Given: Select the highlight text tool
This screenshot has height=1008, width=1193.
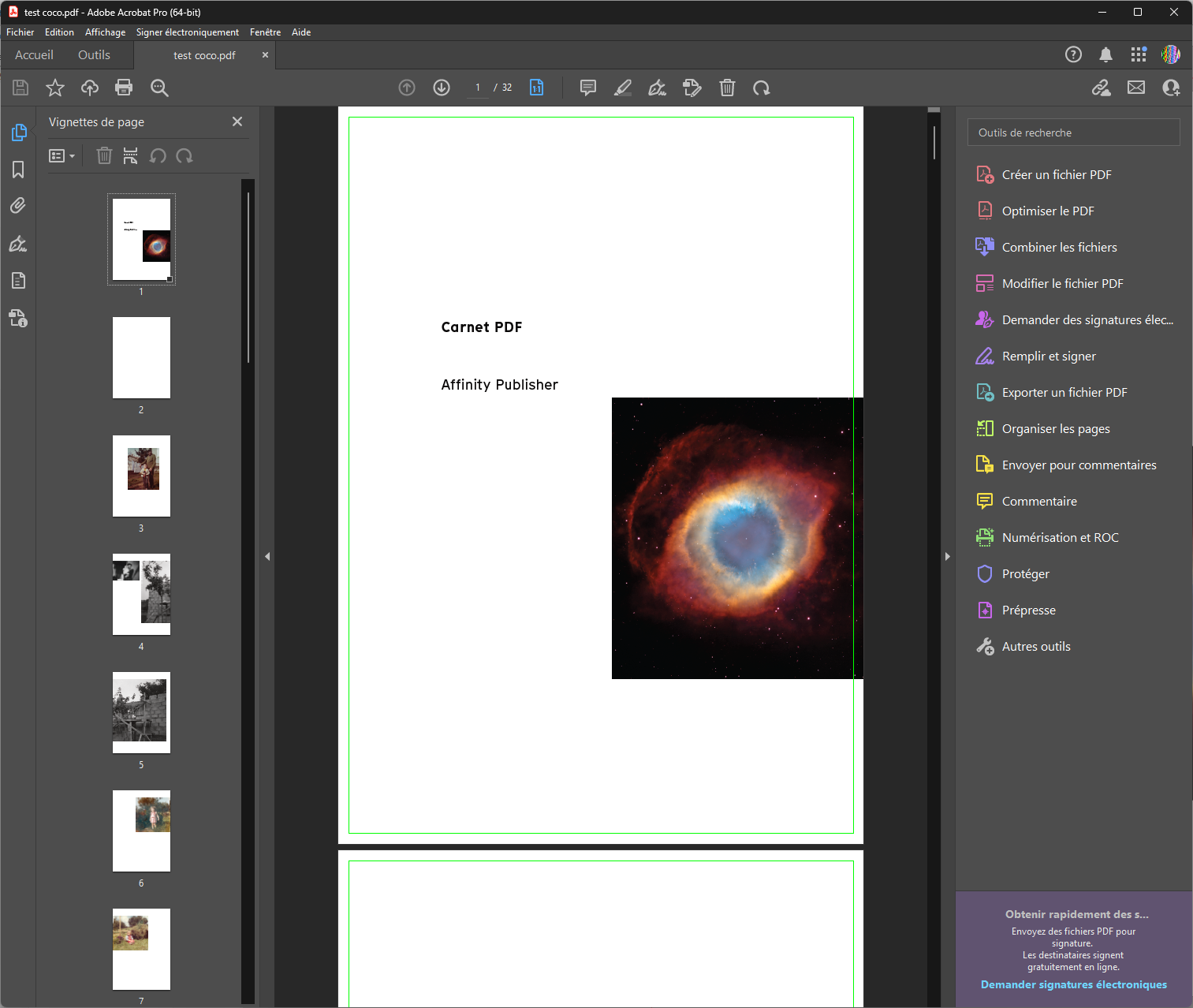Looking at the screenshot, I should [x=623, y=88].
